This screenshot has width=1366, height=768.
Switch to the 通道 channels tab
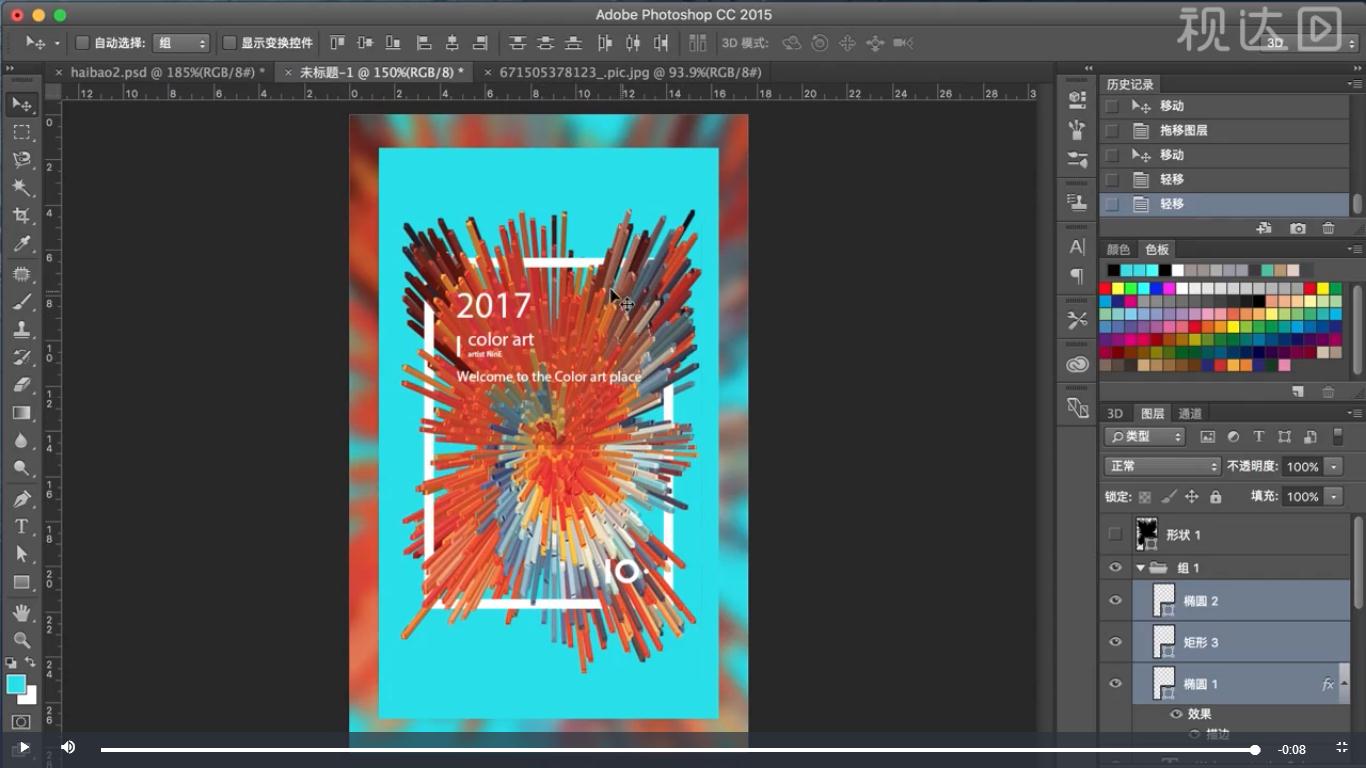(1190, 414)
